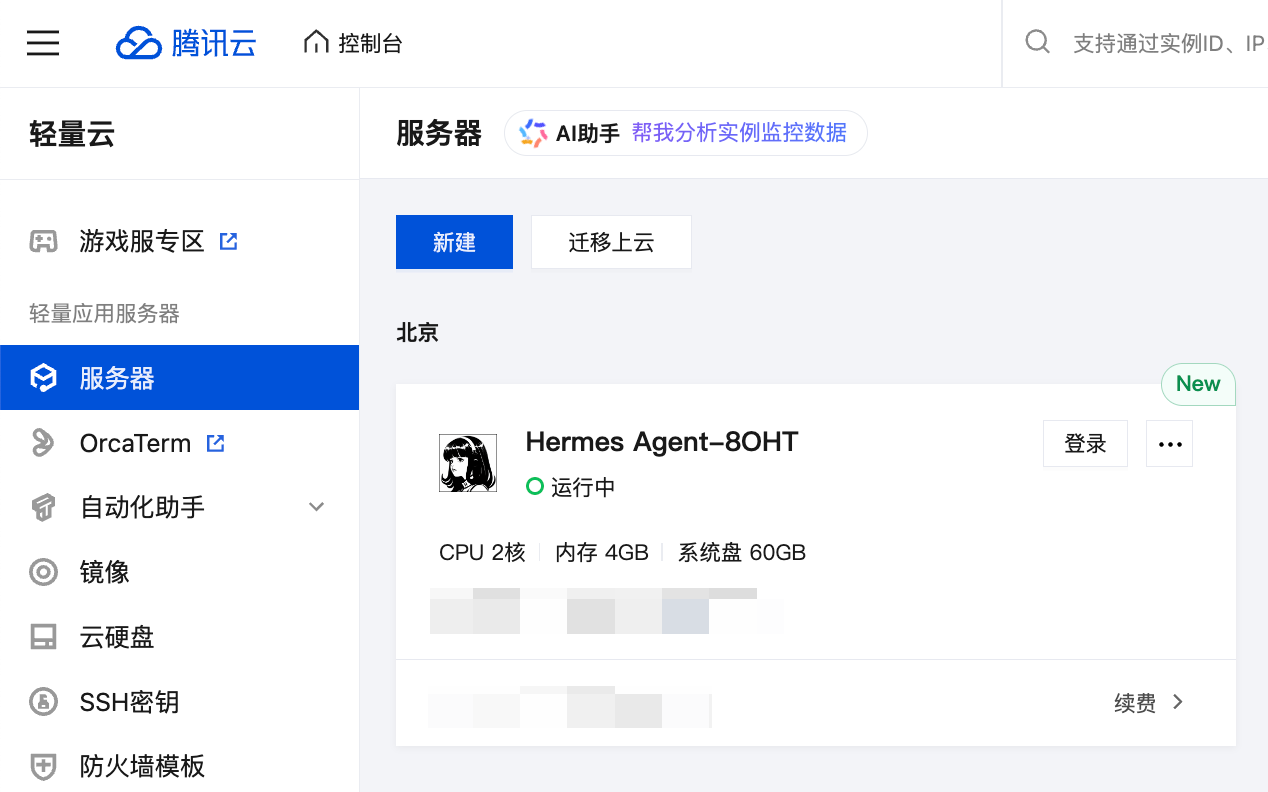The image size is (1268, 792).
Task: Select 镜像 in the sidebar
Action: pyautogui.click(x=105, y=572)
